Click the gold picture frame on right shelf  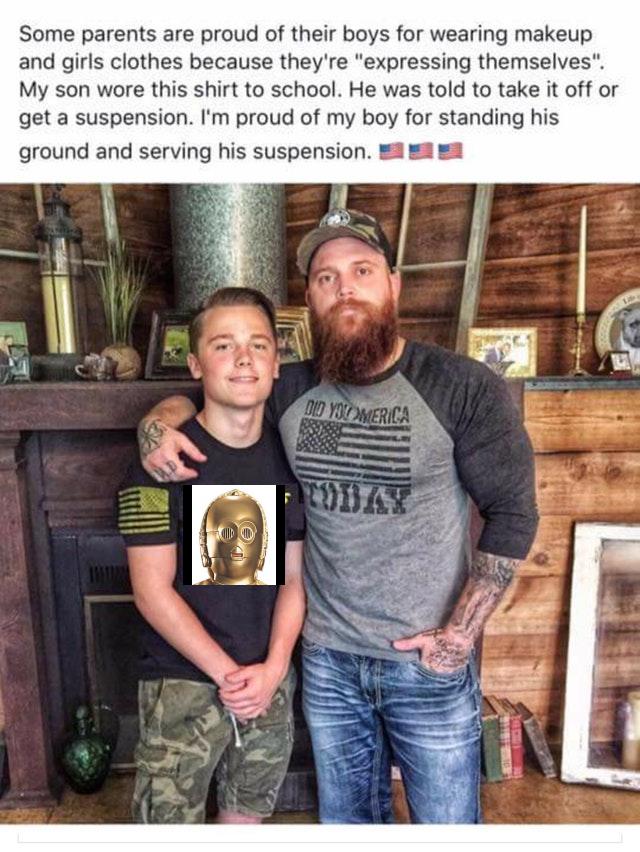[x=502, y=352]
